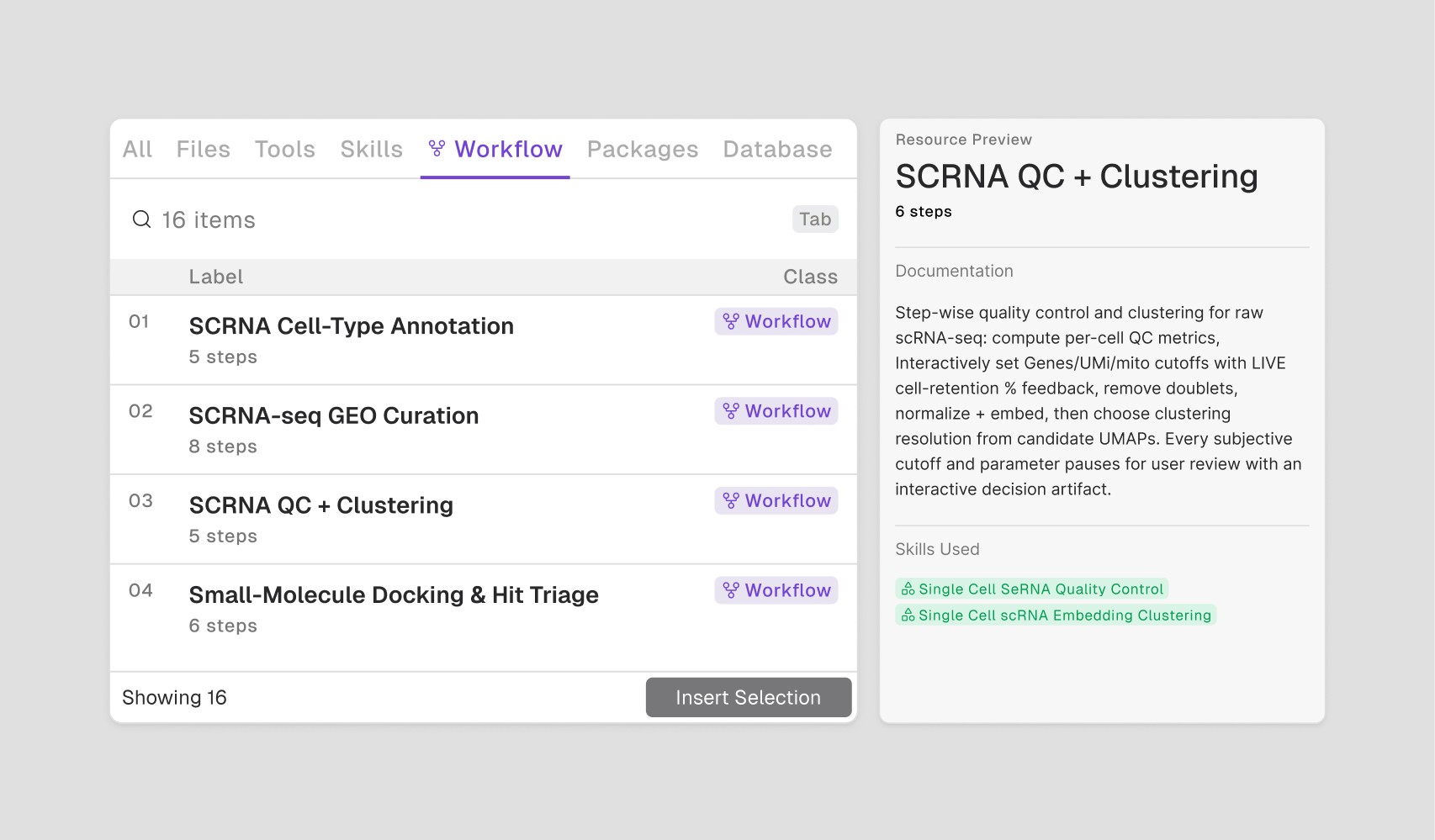Screen dimensions: 1435x840
Task: Click row number 02
Action: [x=140, y=411]
